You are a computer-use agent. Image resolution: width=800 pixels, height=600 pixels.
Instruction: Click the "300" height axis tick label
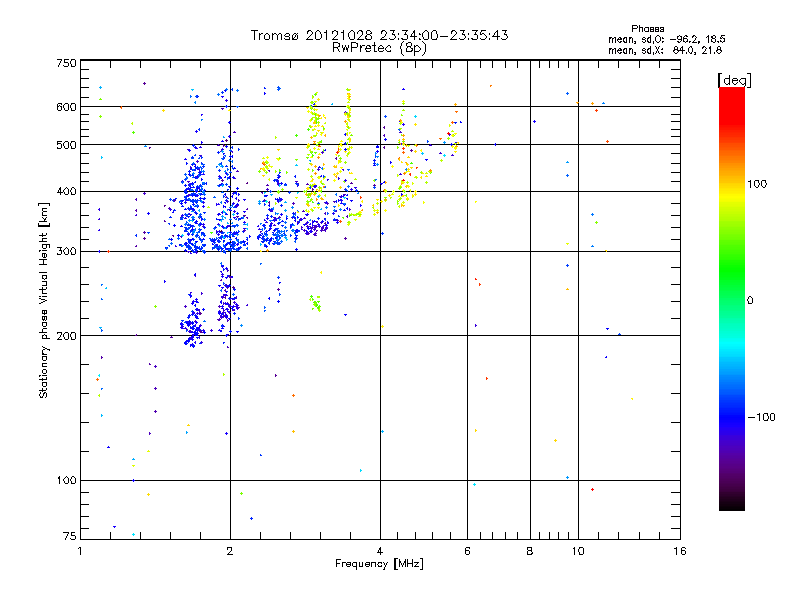[x=66, y=252]
